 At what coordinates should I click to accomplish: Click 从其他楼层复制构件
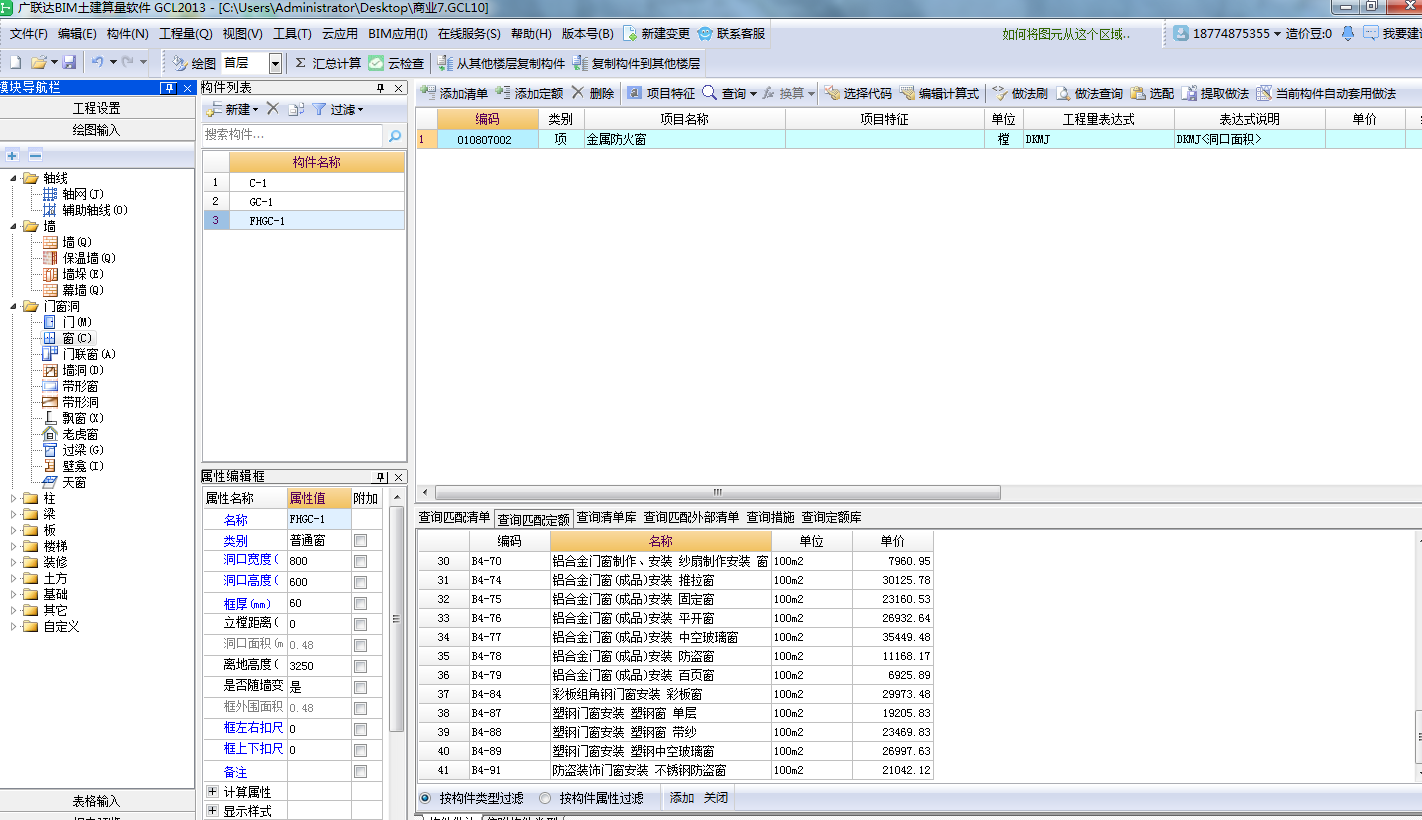pyautogui.click(x=501, y=63)
